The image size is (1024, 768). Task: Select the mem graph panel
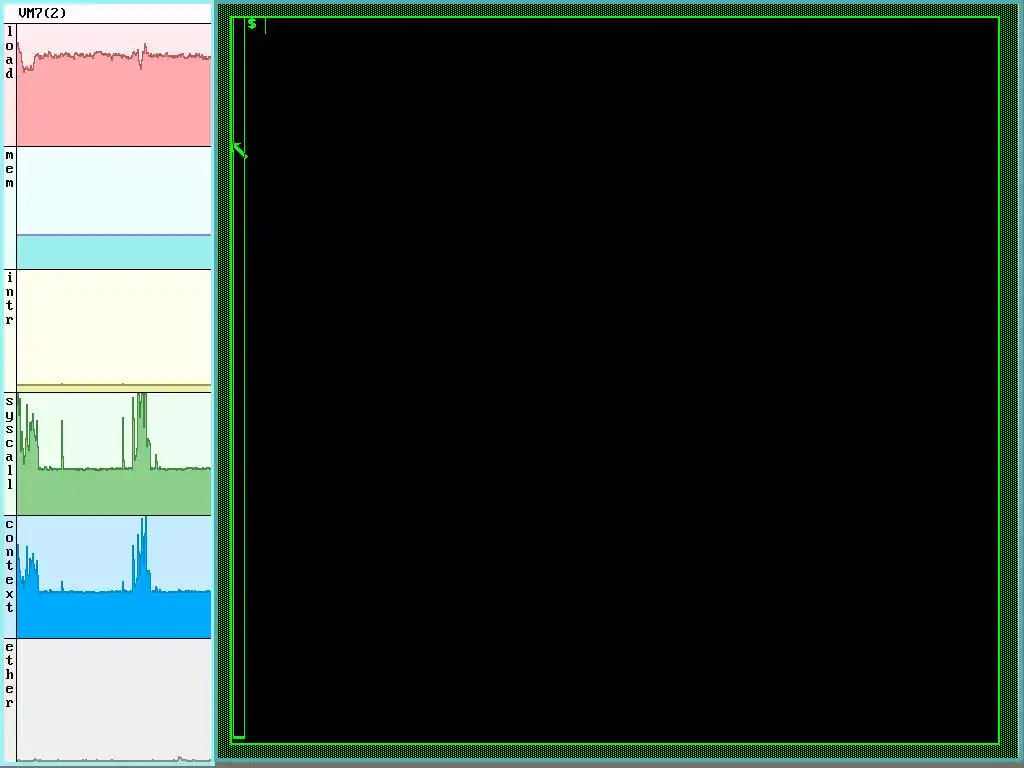[114, 208]
